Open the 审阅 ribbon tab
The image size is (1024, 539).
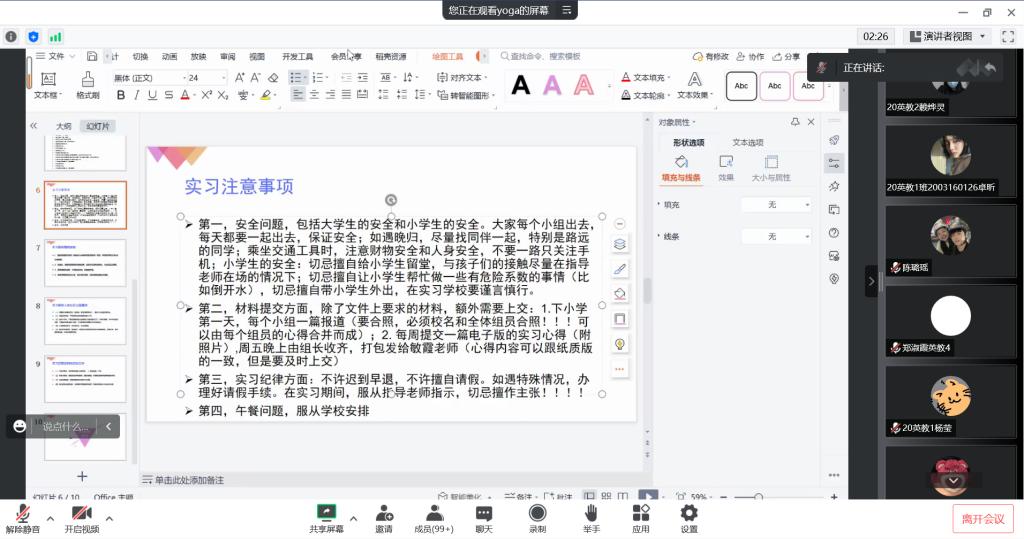pos(228,57)
